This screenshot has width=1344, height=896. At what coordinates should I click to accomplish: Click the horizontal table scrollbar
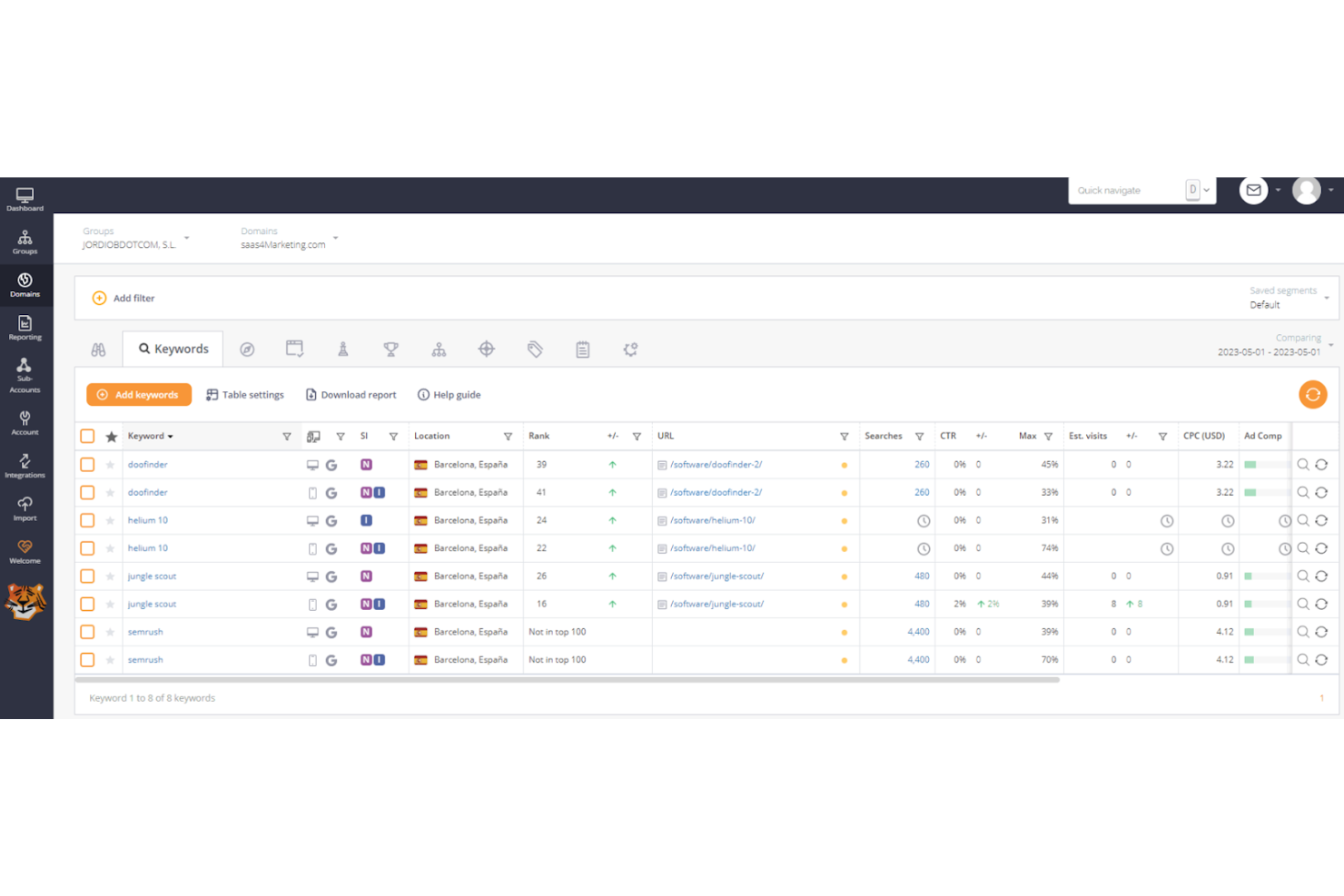[x=568, y=679]
